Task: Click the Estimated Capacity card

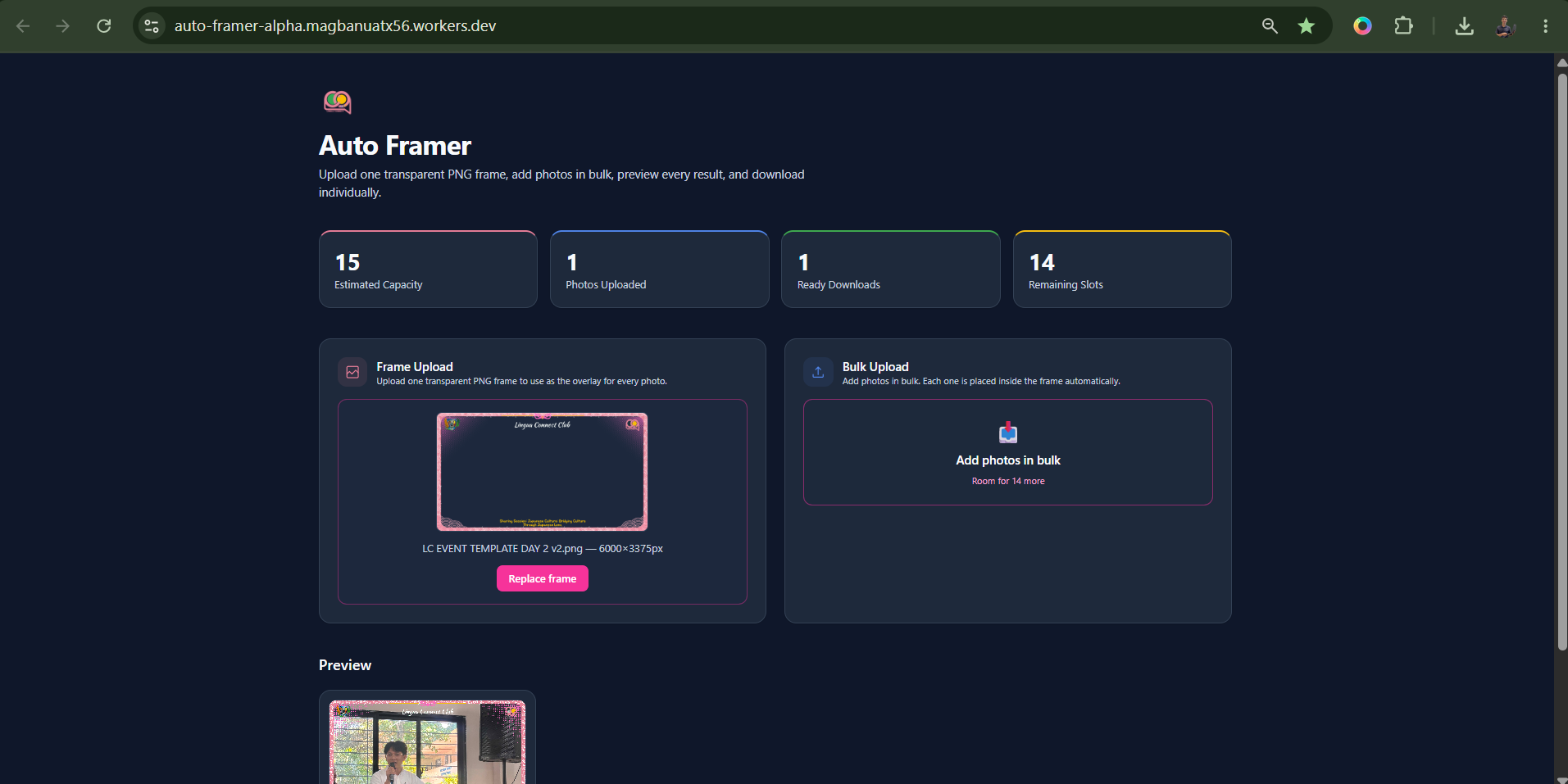Action: (428, 270)
